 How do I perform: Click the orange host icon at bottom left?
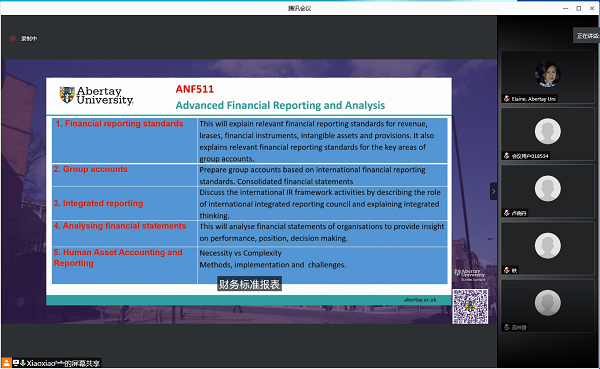[7, 362]
